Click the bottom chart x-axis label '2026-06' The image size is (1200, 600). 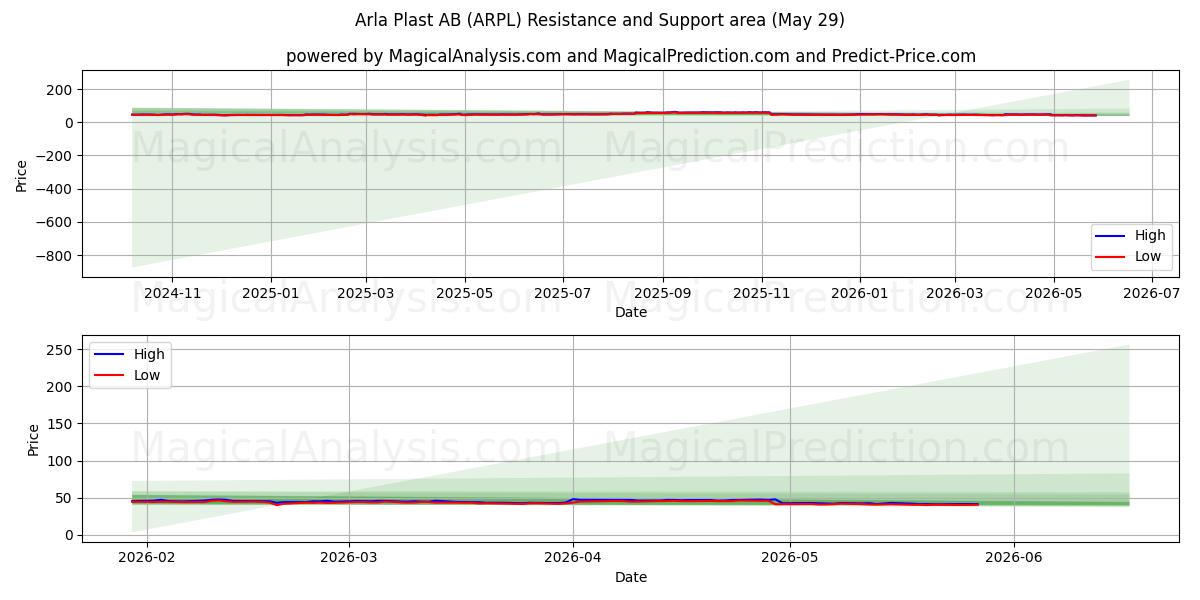click(1014, 559)
